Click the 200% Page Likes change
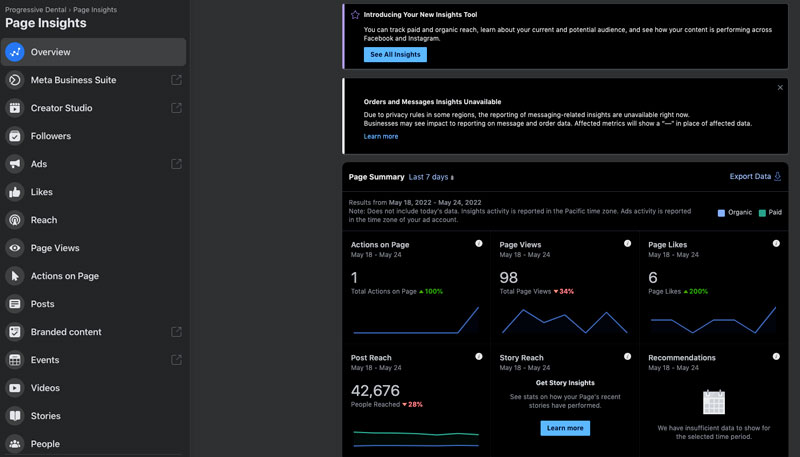 [696, 292]
